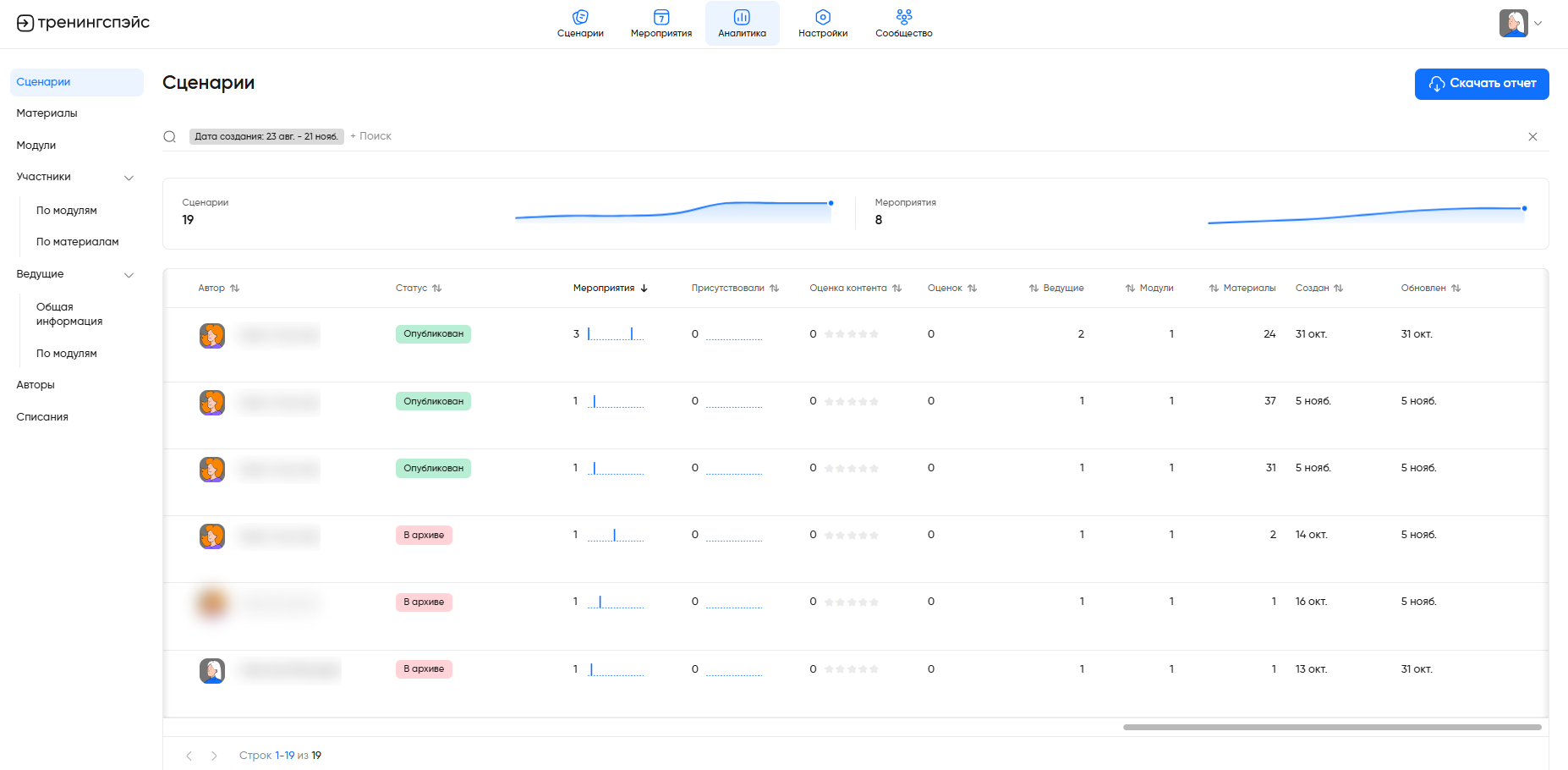Open the Настройки gear icon
1568x770 pixels.
click(x=823, y=17)
